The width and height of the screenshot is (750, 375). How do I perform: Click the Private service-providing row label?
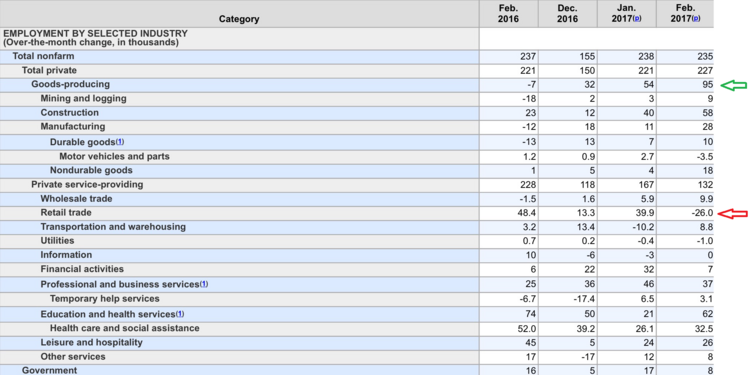coord(87,185)
